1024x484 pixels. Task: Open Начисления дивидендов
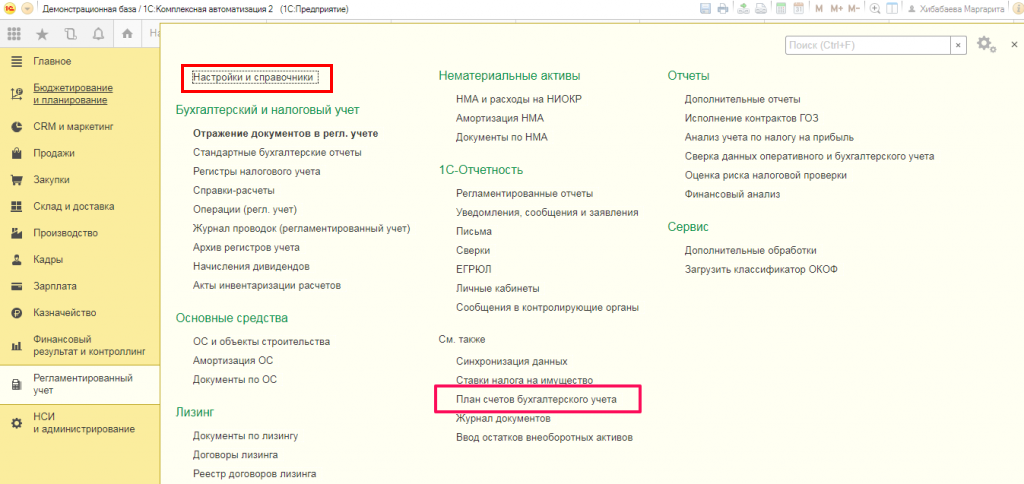click(251, 266)
